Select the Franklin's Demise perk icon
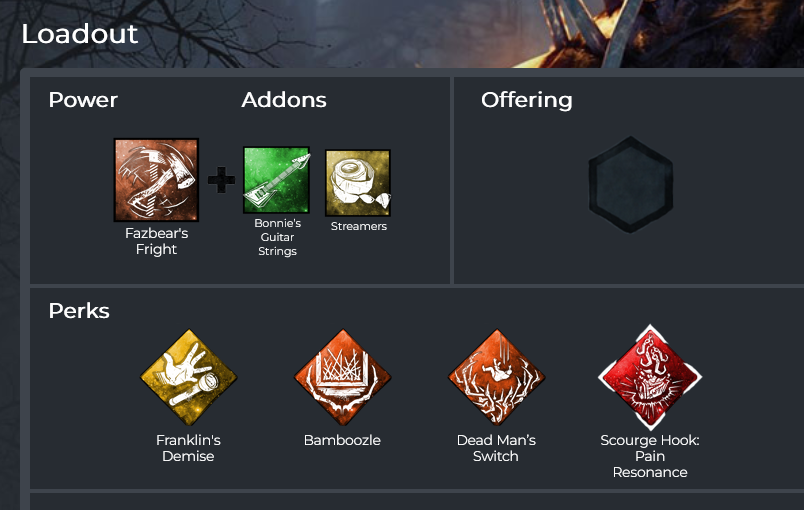Screen dimensions: 804x510 (189, 378)
